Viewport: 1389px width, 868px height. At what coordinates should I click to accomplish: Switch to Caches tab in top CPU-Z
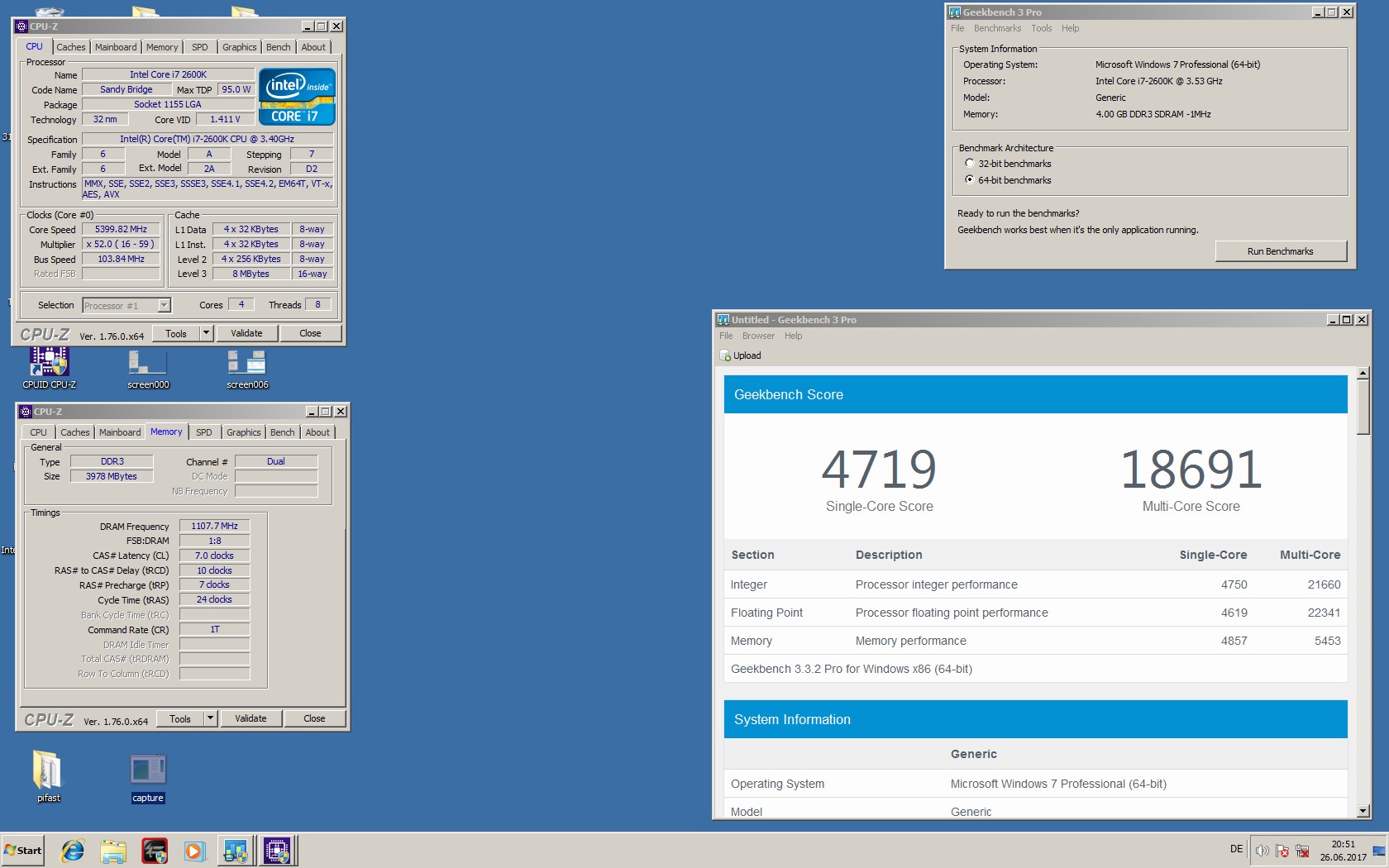(70, 47)
